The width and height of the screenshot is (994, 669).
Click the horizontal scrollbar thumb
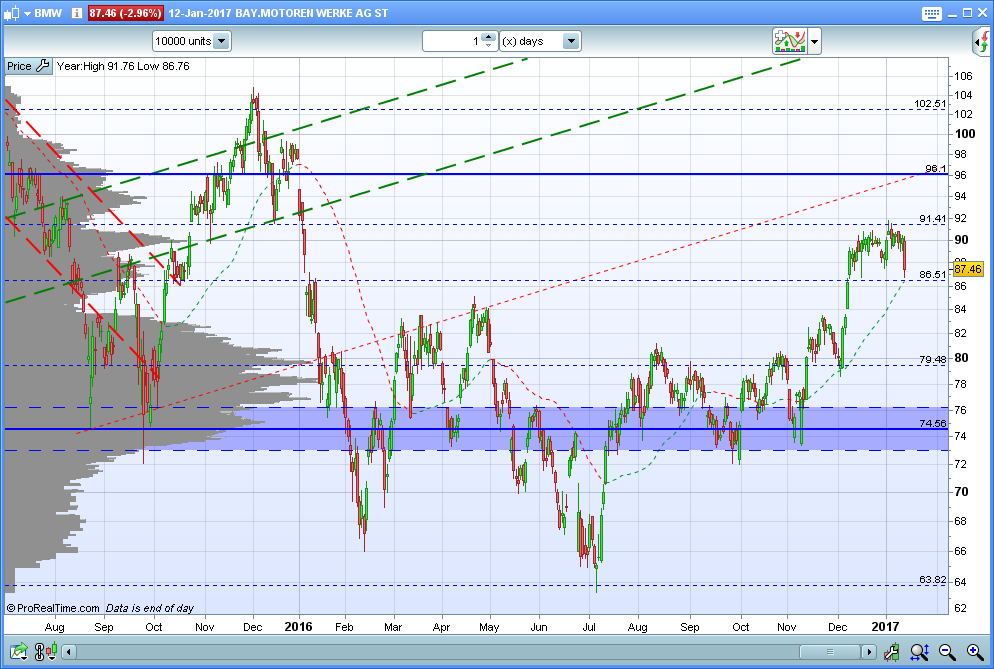coord(830,651)
